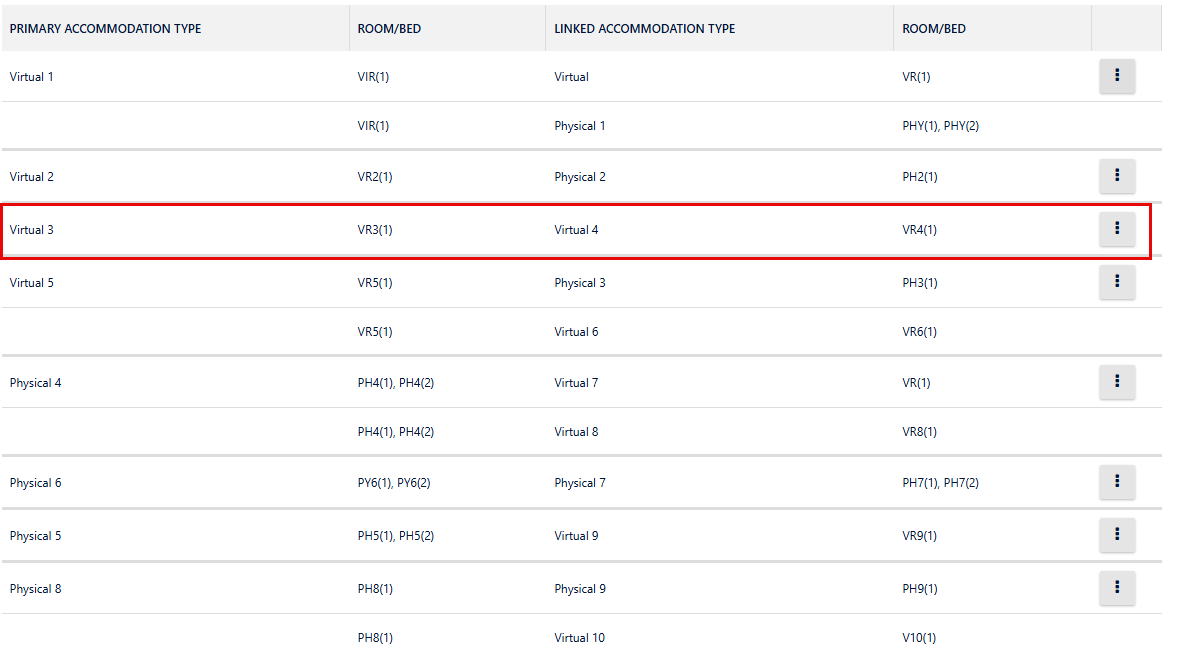Open the Physical 8 row options menu

click(x=1117, y=588)
